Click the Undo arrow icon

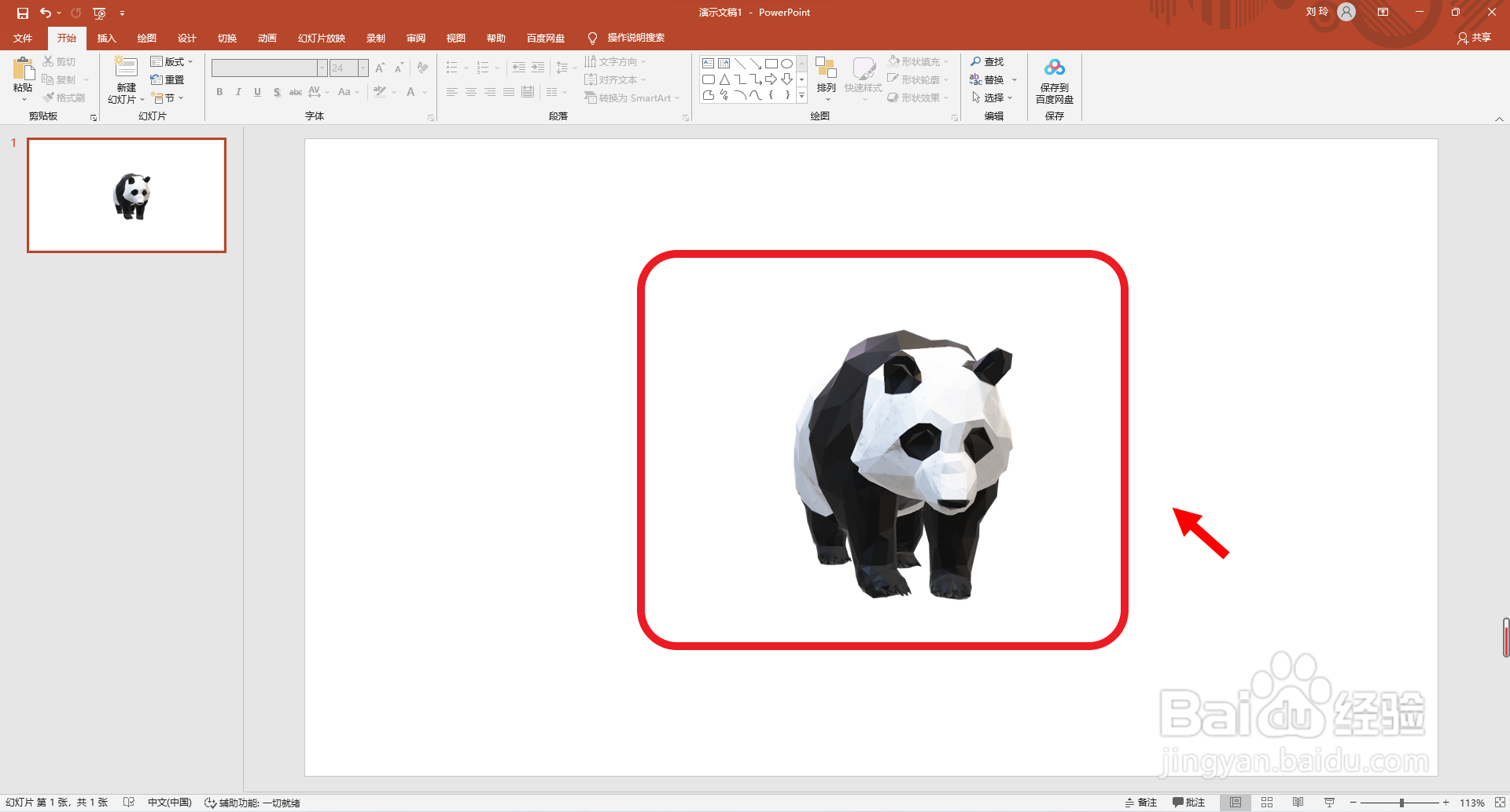[x=46, y=13]
